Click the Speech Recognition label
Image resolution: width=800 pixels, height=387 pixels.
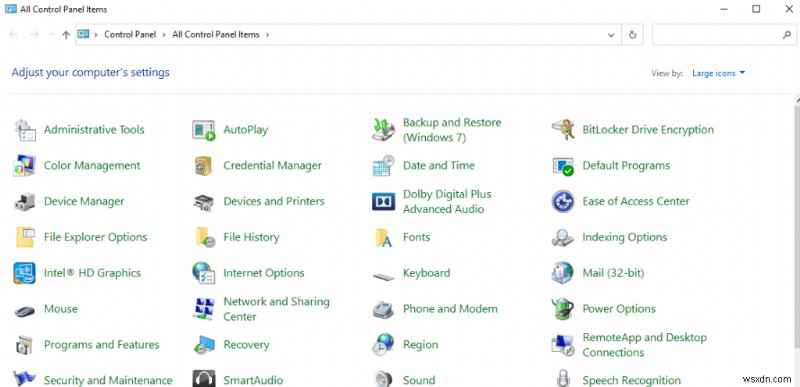tap(632, 380)
